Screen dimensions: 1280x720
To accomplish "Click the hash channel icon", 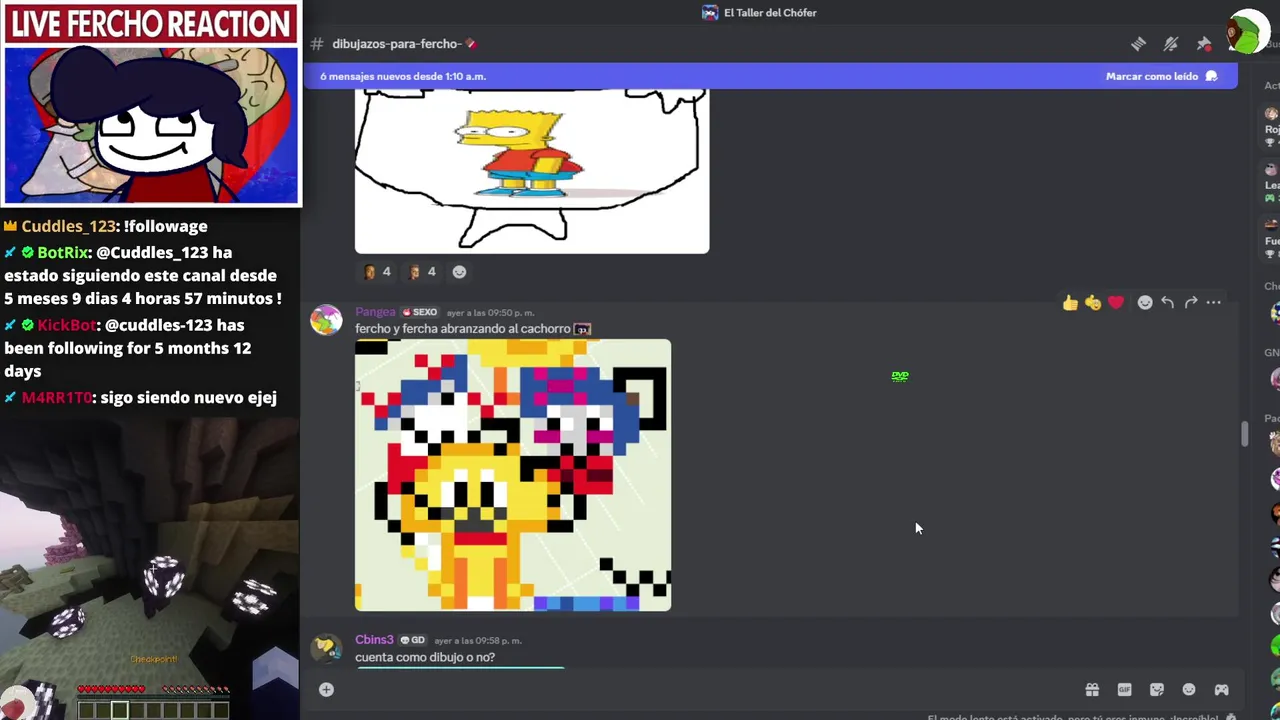I will [317, 44].
